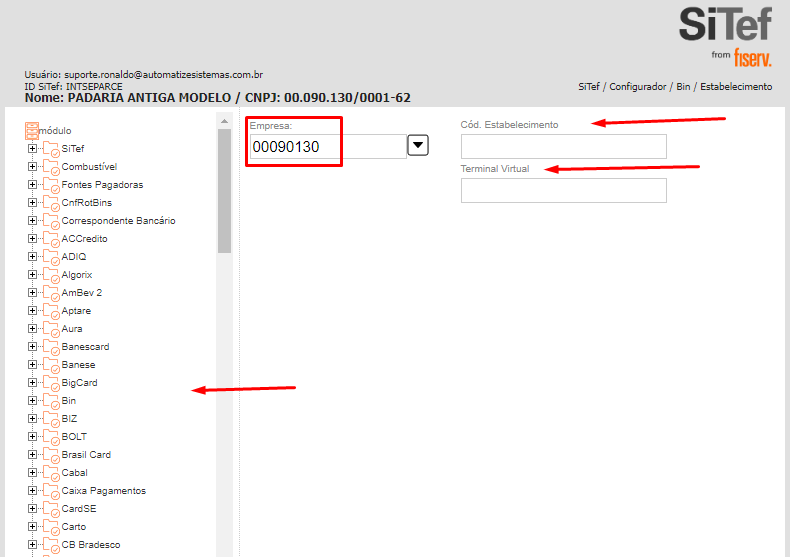Click the Bin folder icon
The width and height of the screenshot is (790, 557).
[x=51, y=401]
